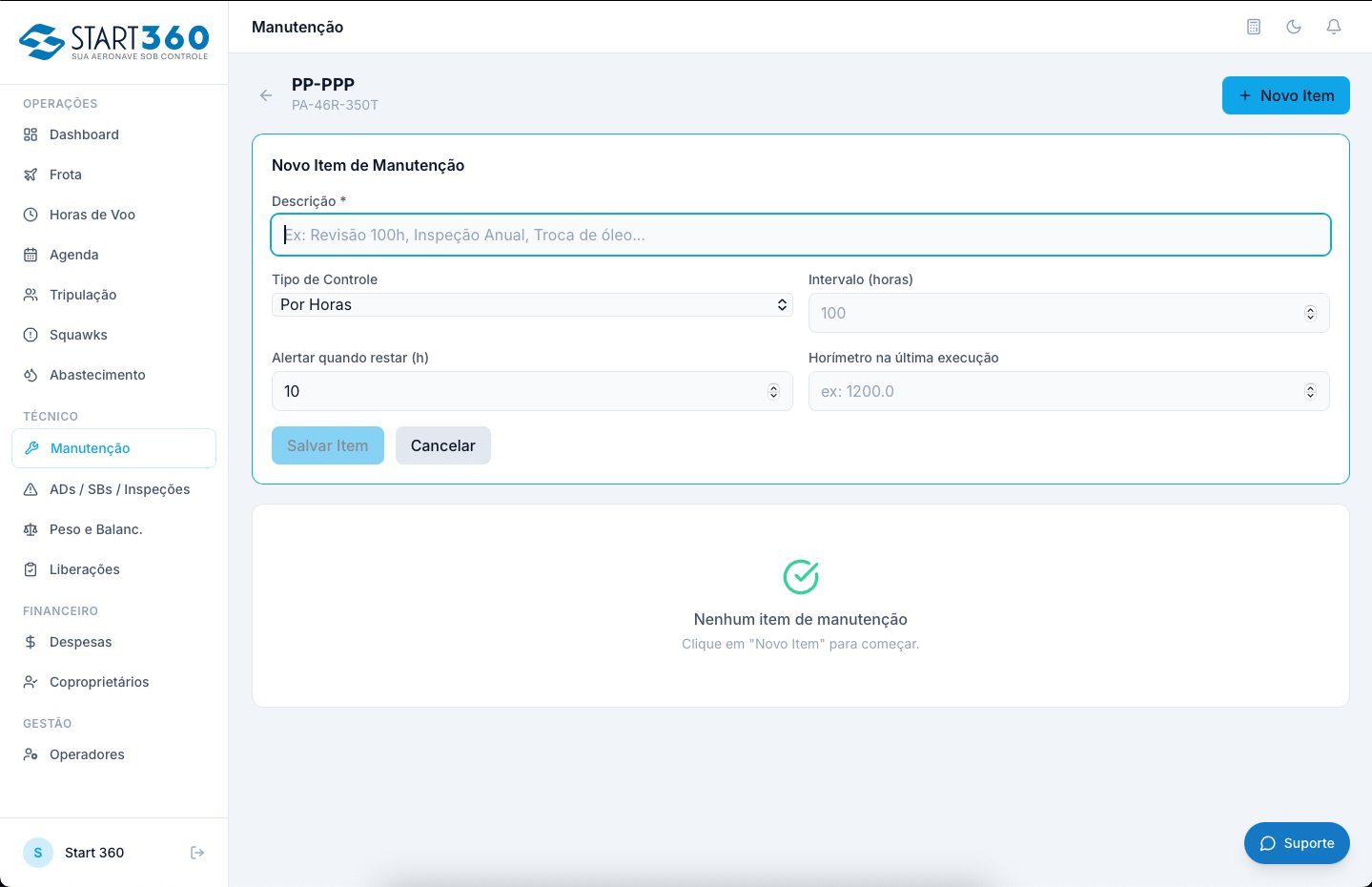
Task: Click the Horas de Voo clock icon
Action: coord(31,215)
